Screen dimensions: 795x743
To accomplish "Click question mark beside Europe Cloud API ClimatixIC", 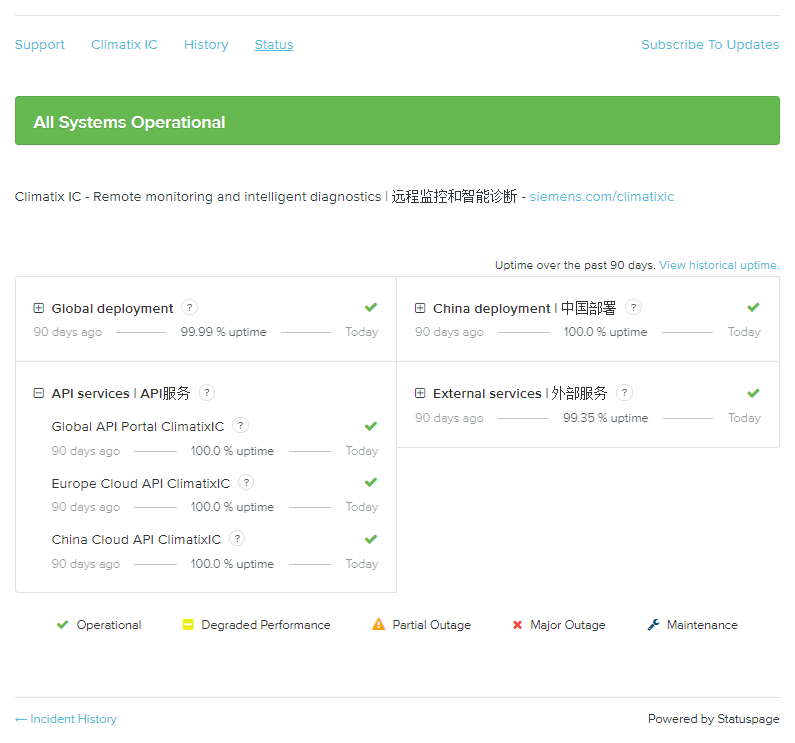I will pyautogui.click(x=246, y=482).
